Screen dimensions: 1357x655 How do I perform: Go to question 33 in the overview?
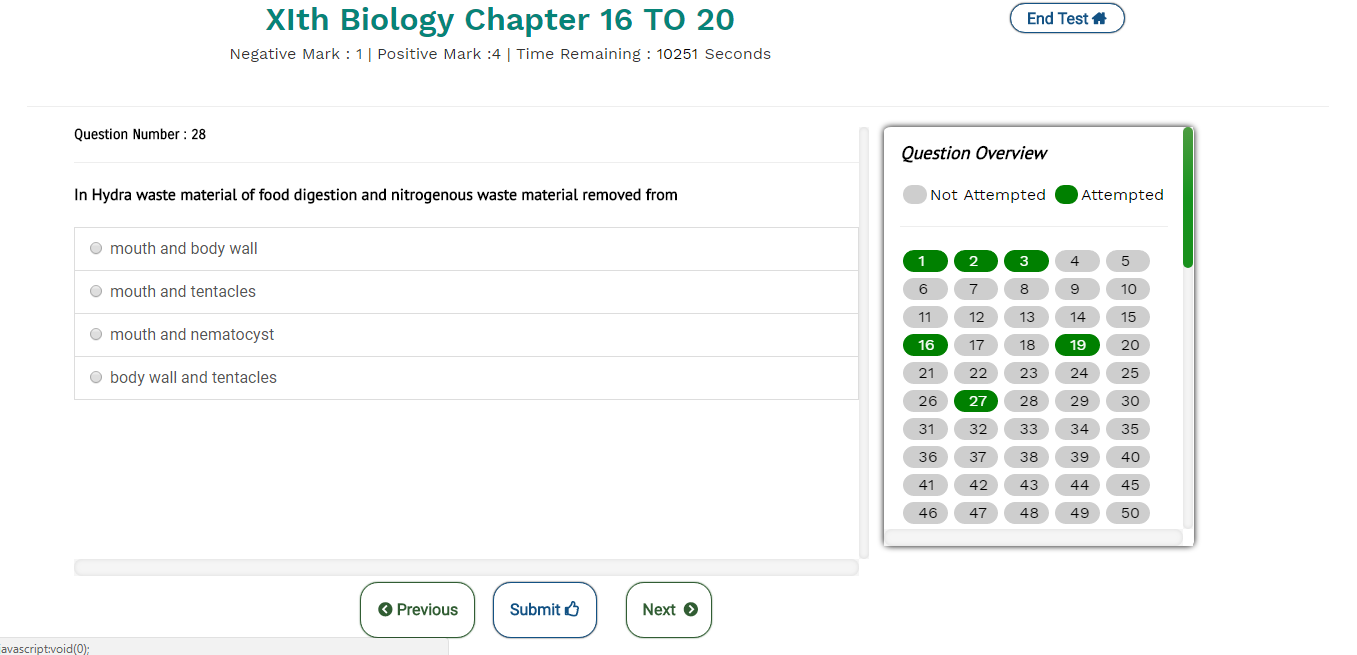[1027, 429]
